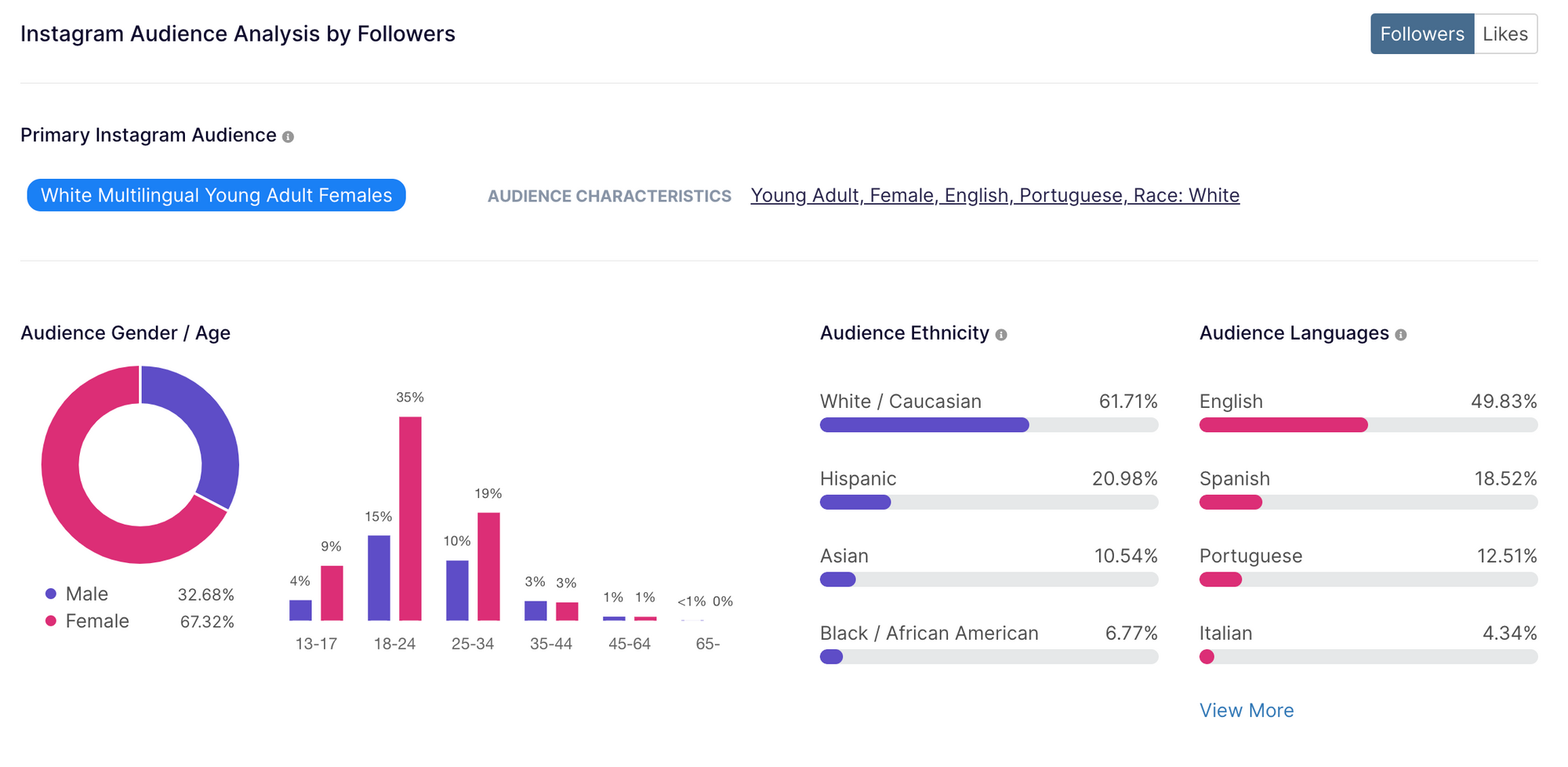Viewport: 1568px width, 767px height.
Task: Click the 15% male bar for 18-24
Action: 379,578
